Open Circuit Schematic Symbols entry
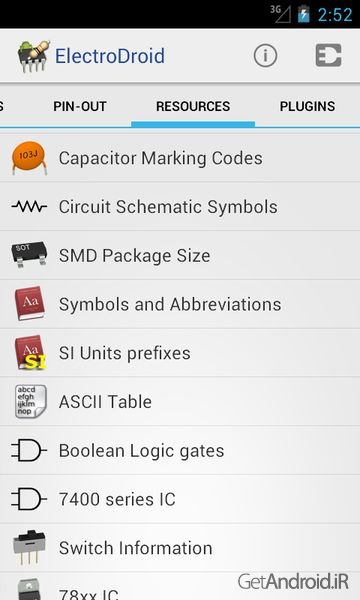 (x=180, y=207)
